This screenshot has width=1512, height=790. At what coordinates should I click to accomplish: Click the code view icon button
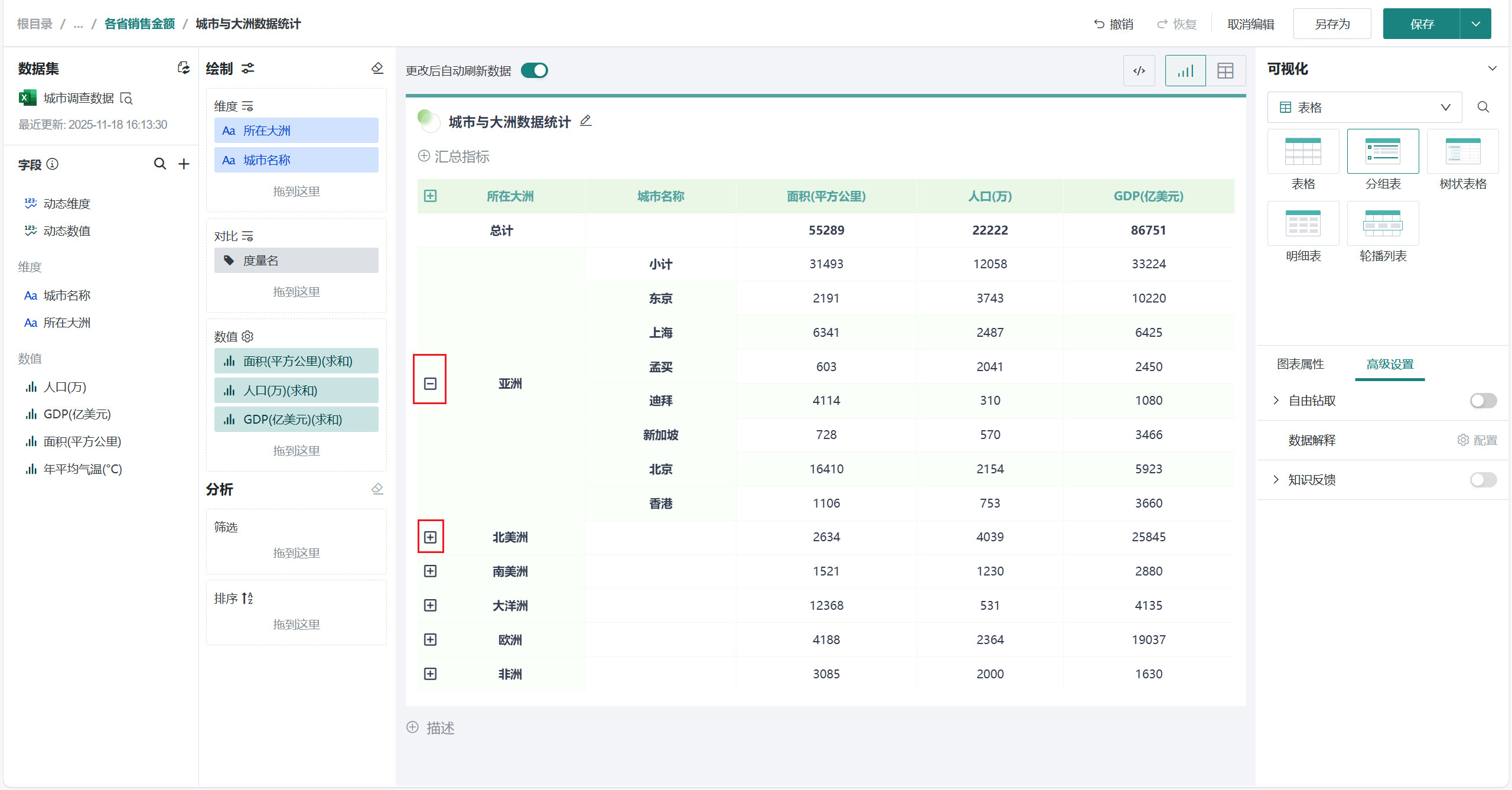click(1139, 71)
